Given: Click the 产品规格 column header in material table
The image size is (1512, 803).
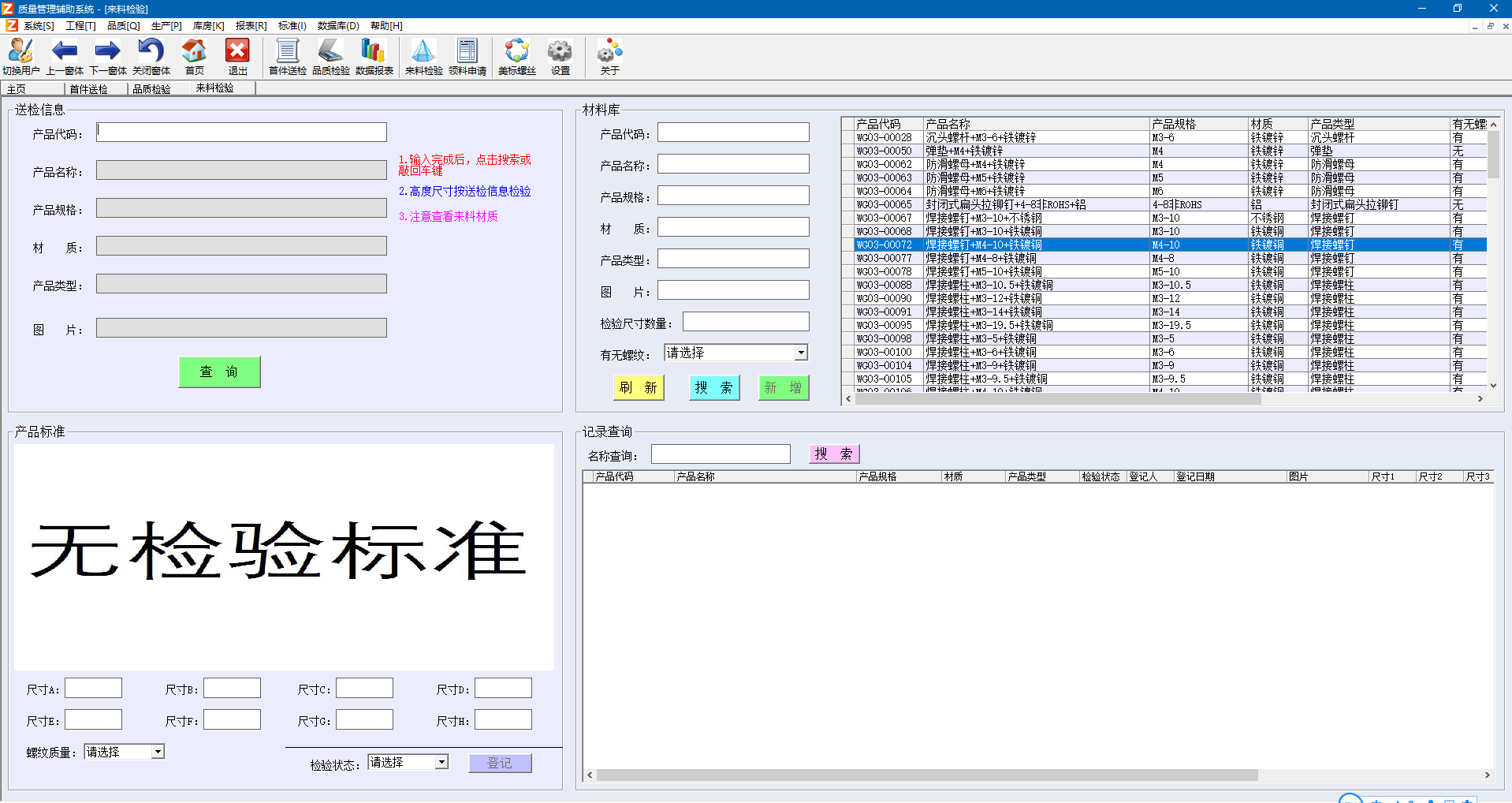Looking at the screenshot, I should tap(1198, 124).
